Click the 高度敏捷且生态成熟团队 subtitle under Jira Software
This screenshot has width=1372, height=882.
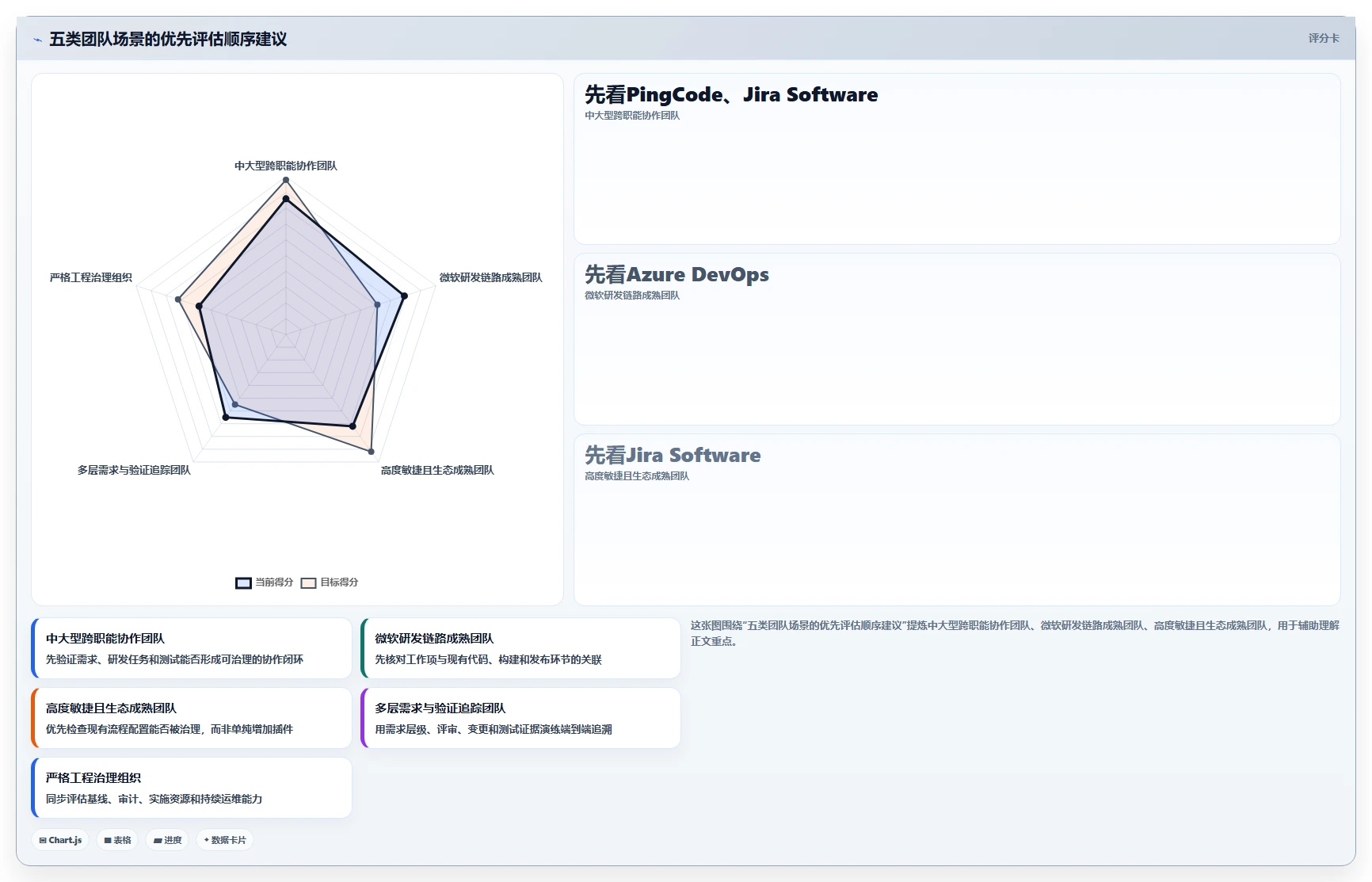click(x=637, y=476)
